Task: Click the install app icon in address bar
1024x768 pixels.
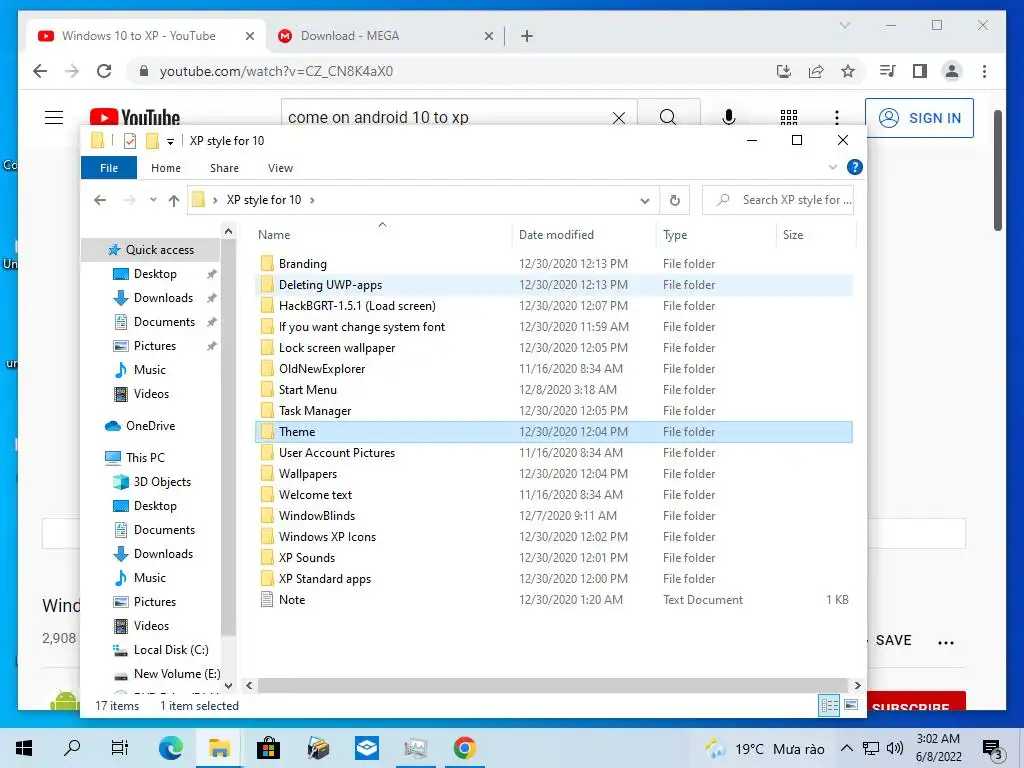Action: [784, 71]
